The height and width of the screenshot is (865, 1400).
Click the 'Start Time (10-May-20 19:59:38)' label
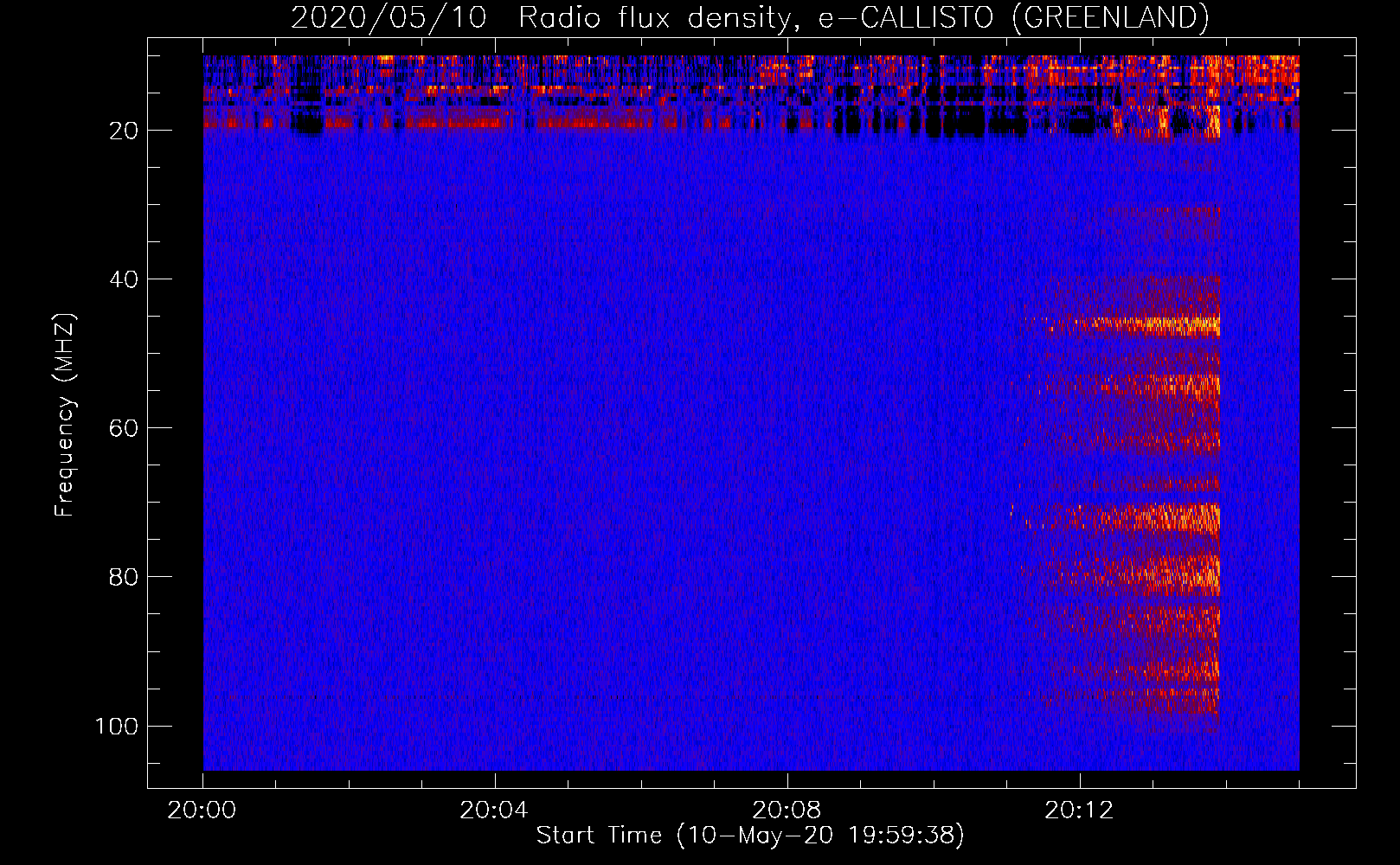[749, 835]
